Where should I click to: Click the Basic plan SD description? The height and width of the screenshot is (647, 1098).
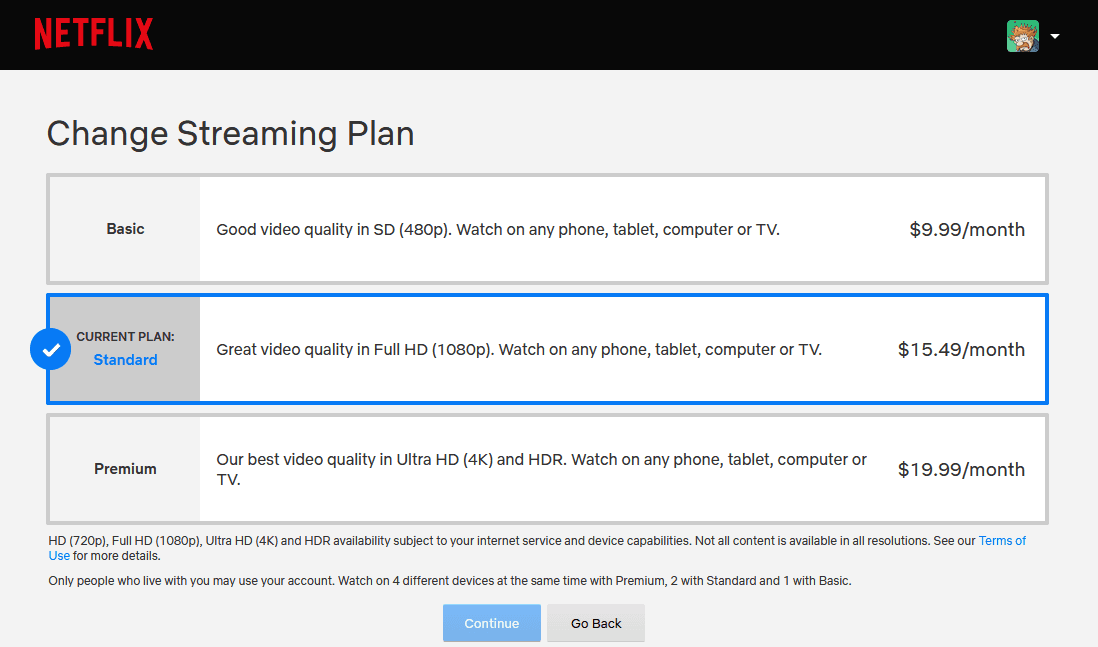(498, 230)
